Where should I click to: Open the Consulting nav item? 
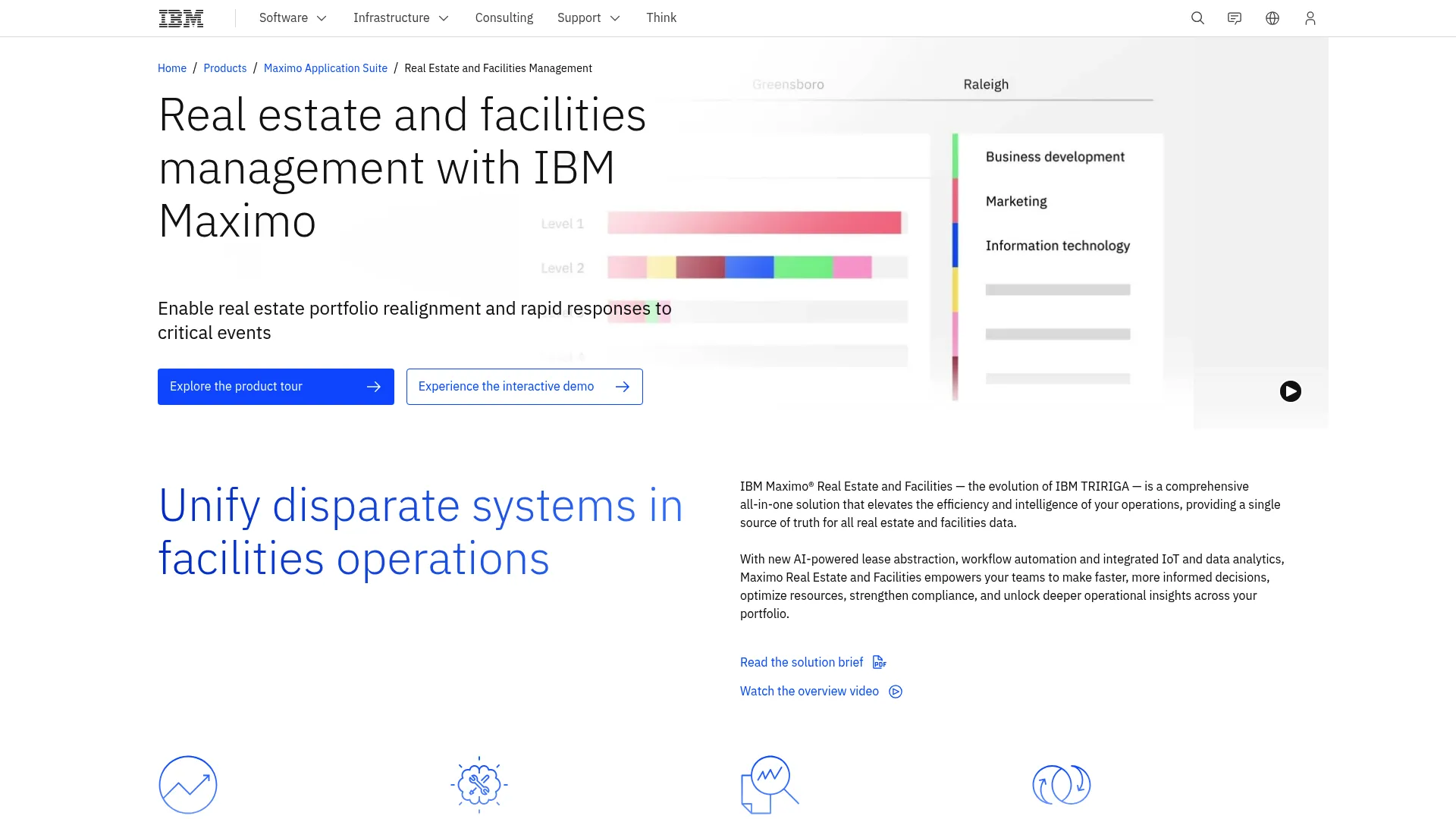[504, 18]
